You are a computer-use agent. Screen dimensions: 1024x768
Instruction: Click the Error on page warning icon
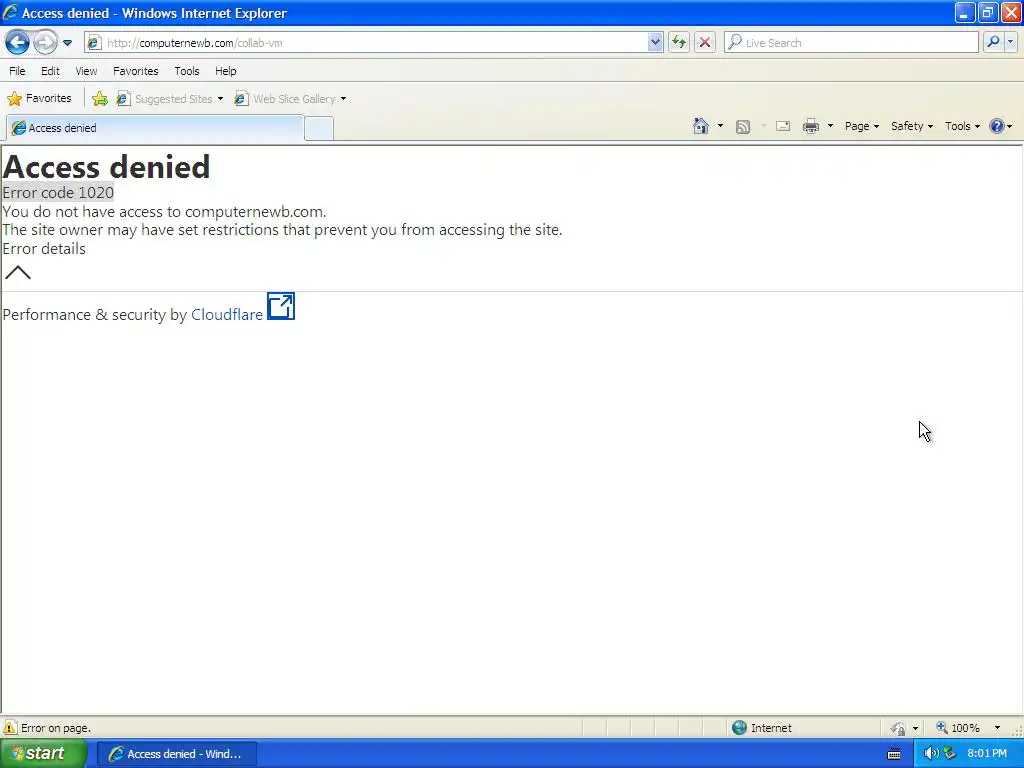[10, 728]
